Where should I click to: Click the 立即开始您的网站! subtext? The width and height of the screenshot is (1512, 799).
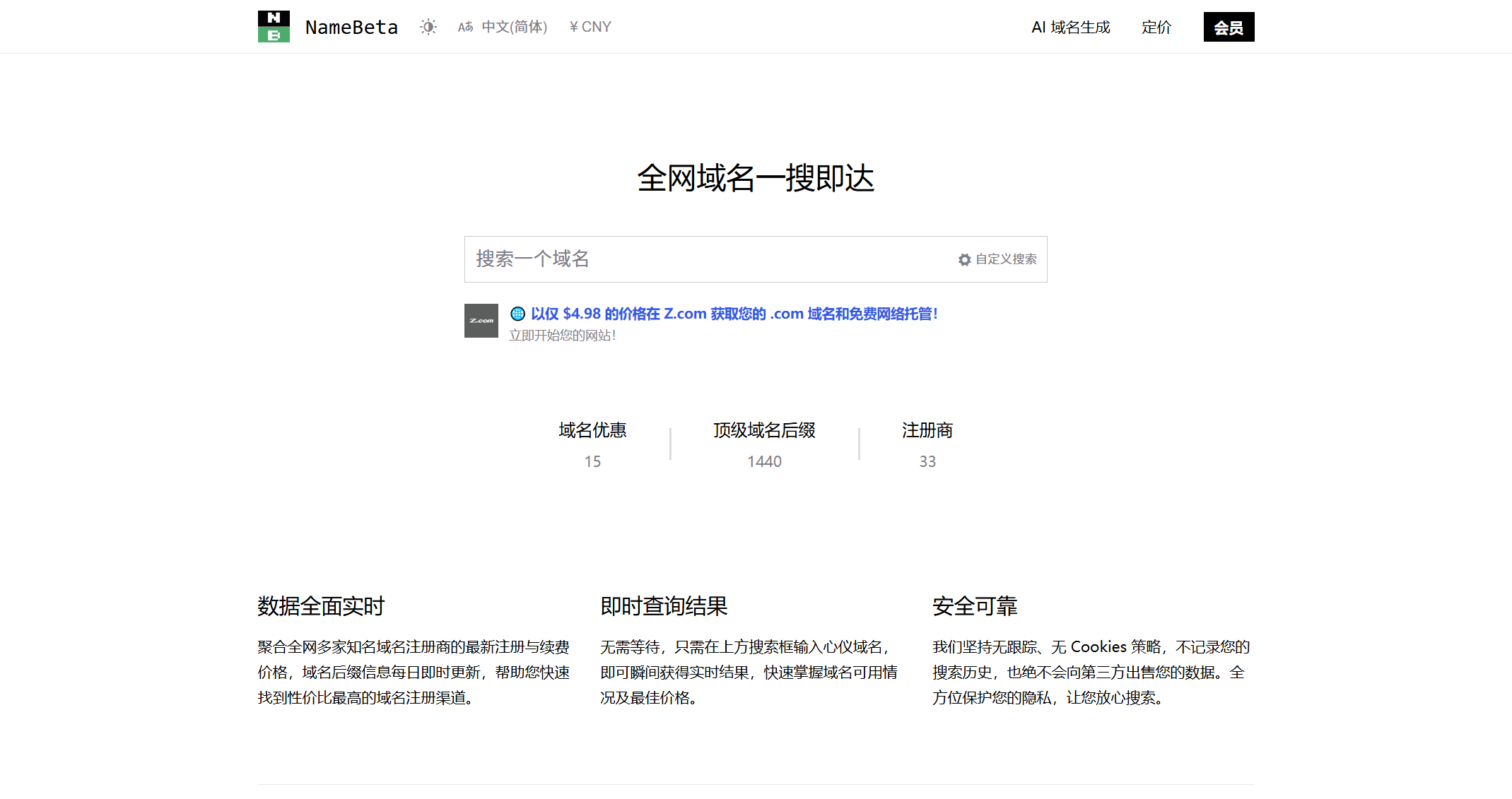click(562, 336)
